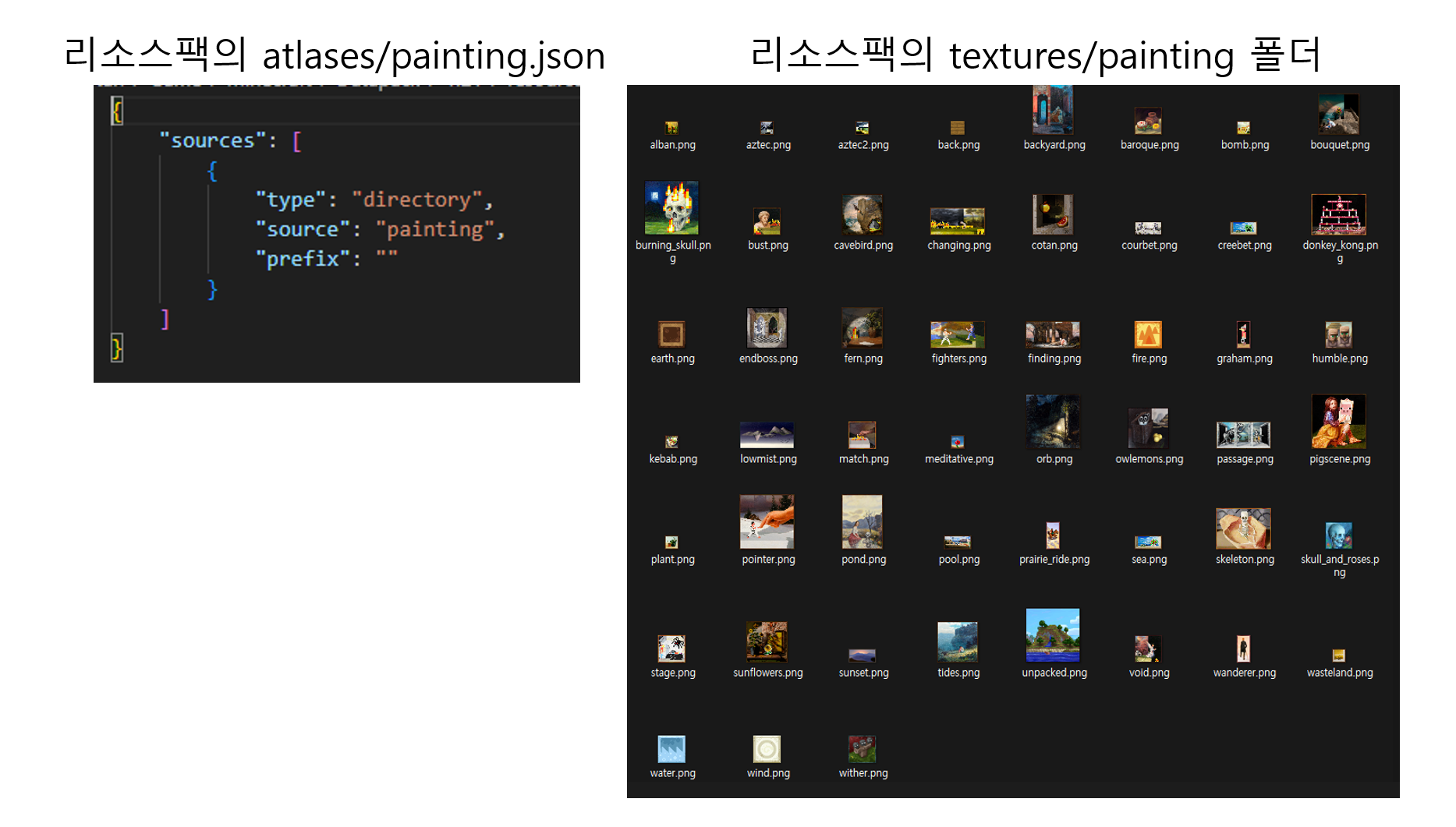Select the stage.png file
This screenshot has height=827, width=1456.
[x=671, y=649]
